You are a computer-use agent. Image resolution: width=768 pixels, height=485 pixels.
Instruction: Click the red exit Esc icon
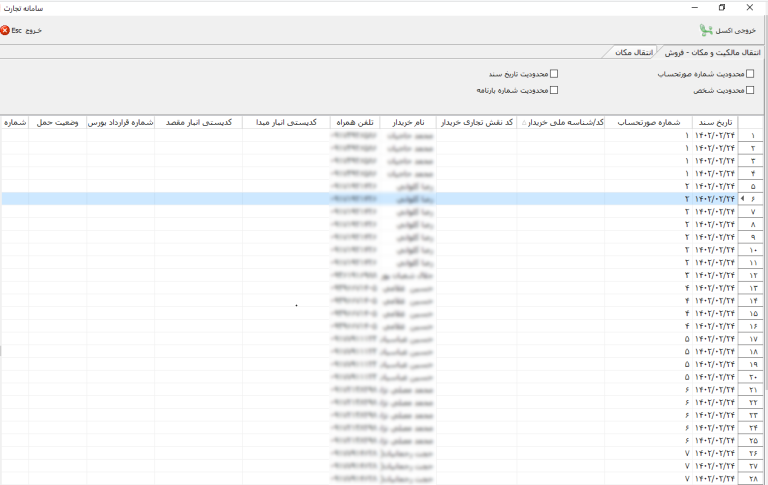pyautogui.click(x=5, y=30)
